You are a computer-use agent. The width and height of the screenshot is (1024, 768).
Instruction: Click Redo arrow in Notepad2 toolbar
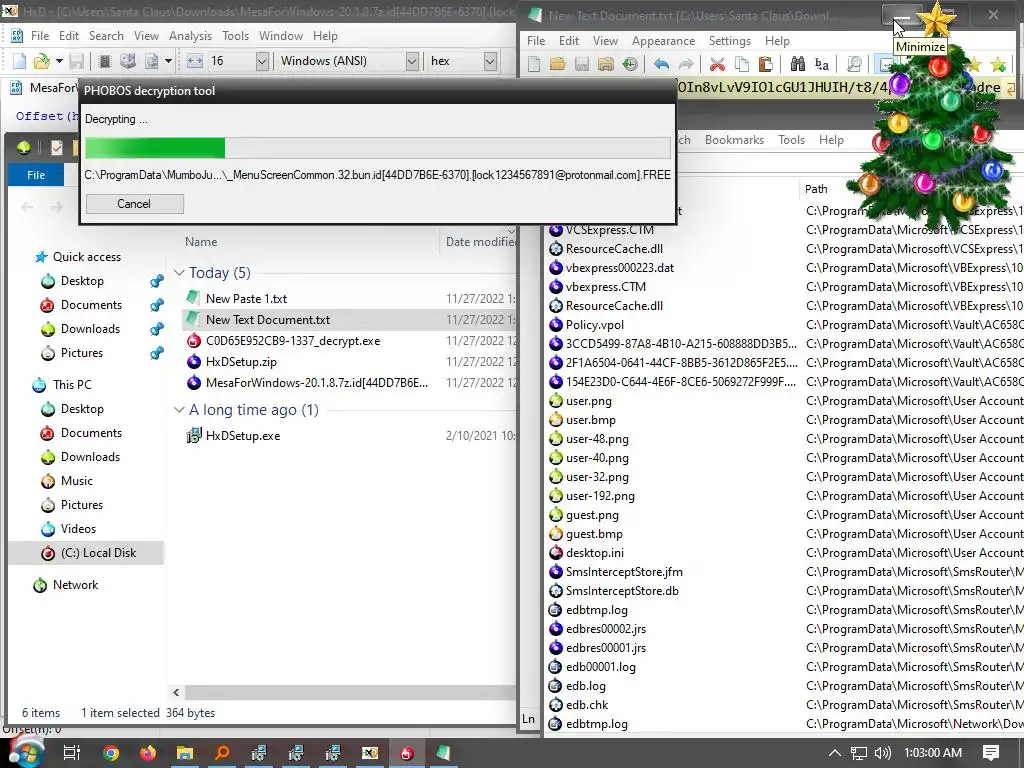[x=685, y=64]
